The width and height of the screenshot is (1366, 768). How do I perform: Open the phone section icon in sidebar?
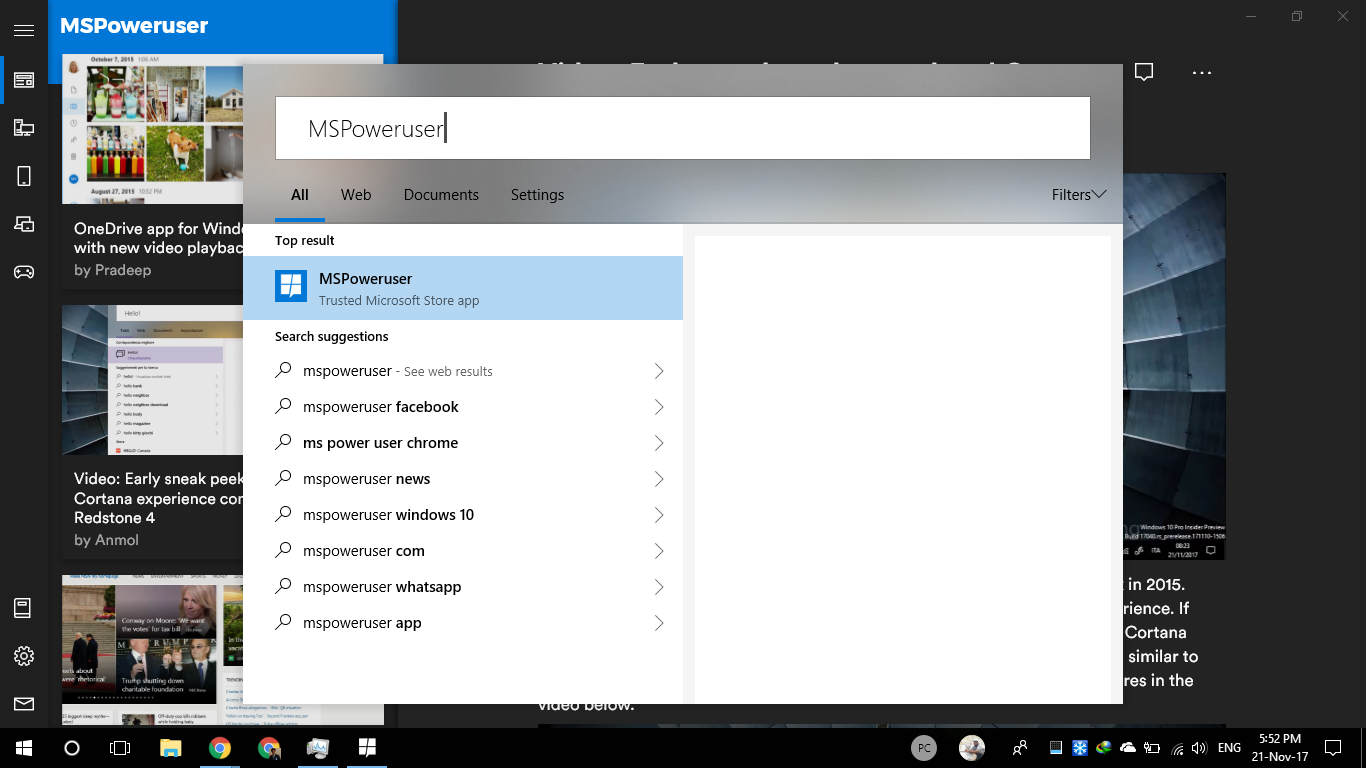pyautogui.click(x=24, y=176)
